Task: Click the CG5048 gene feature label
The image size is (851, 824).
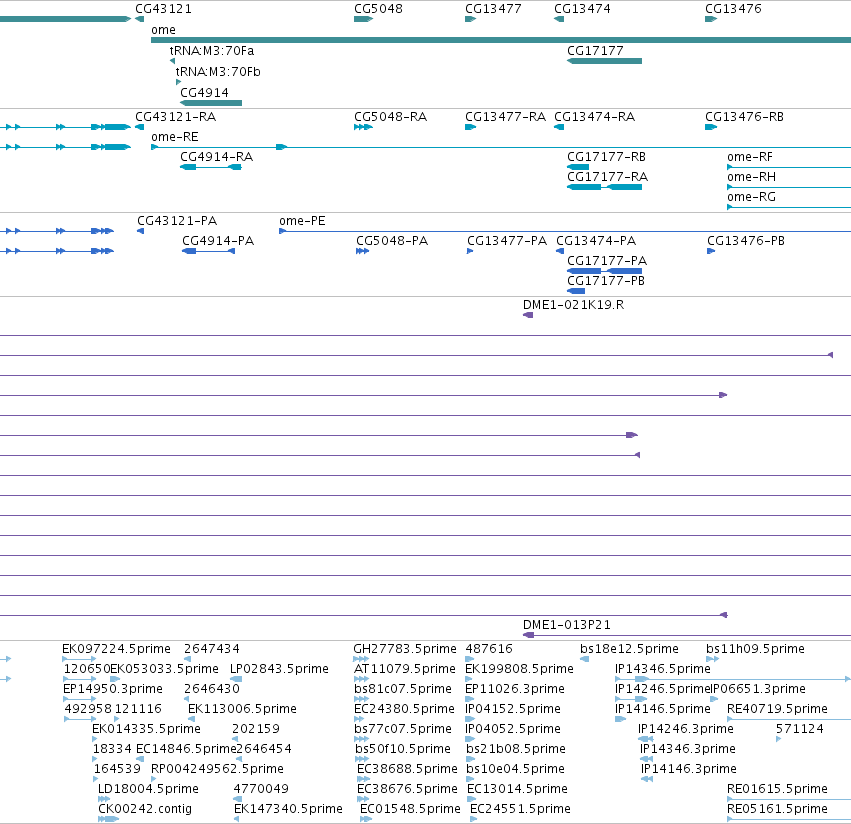Action: pyautogui.click(x=378, y=9)
